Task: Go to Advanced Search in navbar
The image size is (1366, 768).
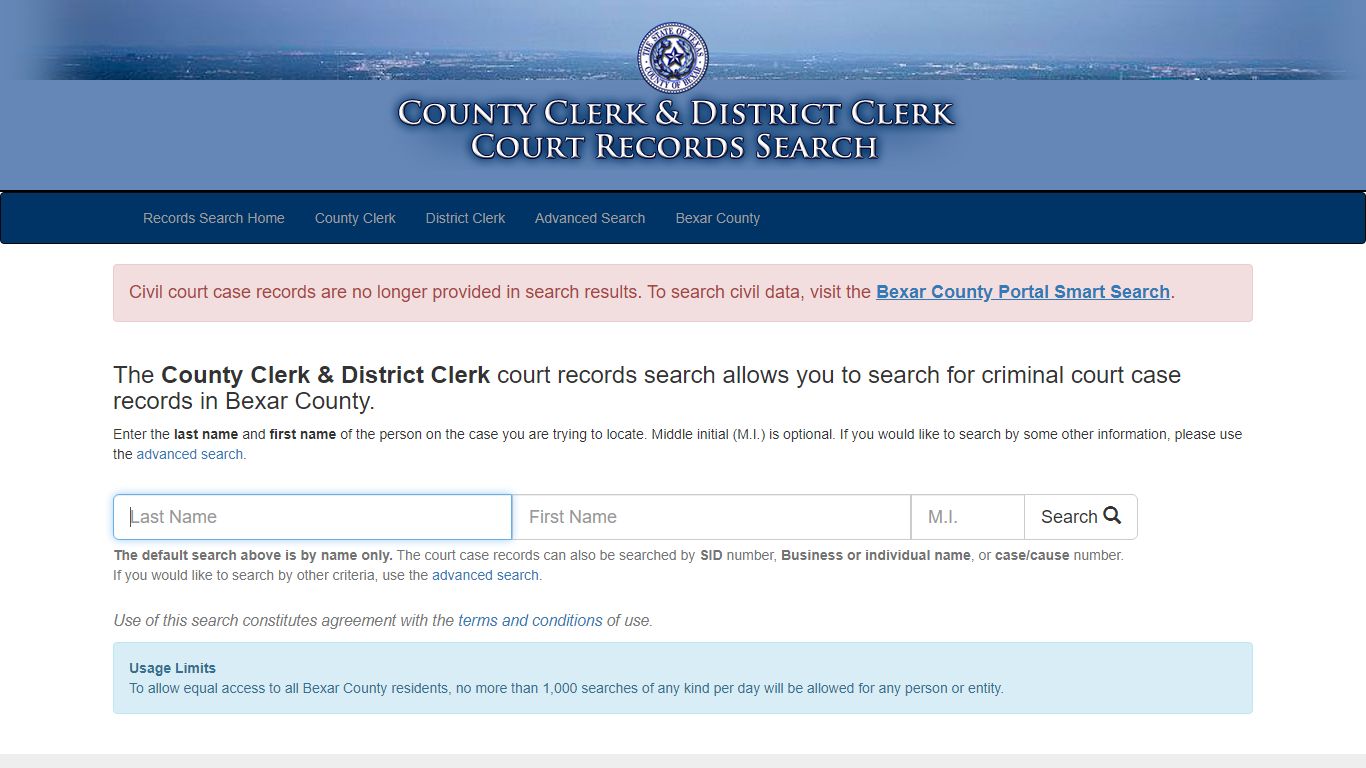Action: click(x=590, y=218)
